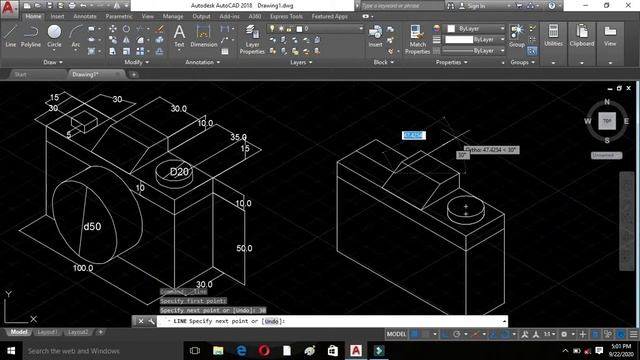The image size is (640, 360).
Task: Expand the Groups panel
Action: 522,62
